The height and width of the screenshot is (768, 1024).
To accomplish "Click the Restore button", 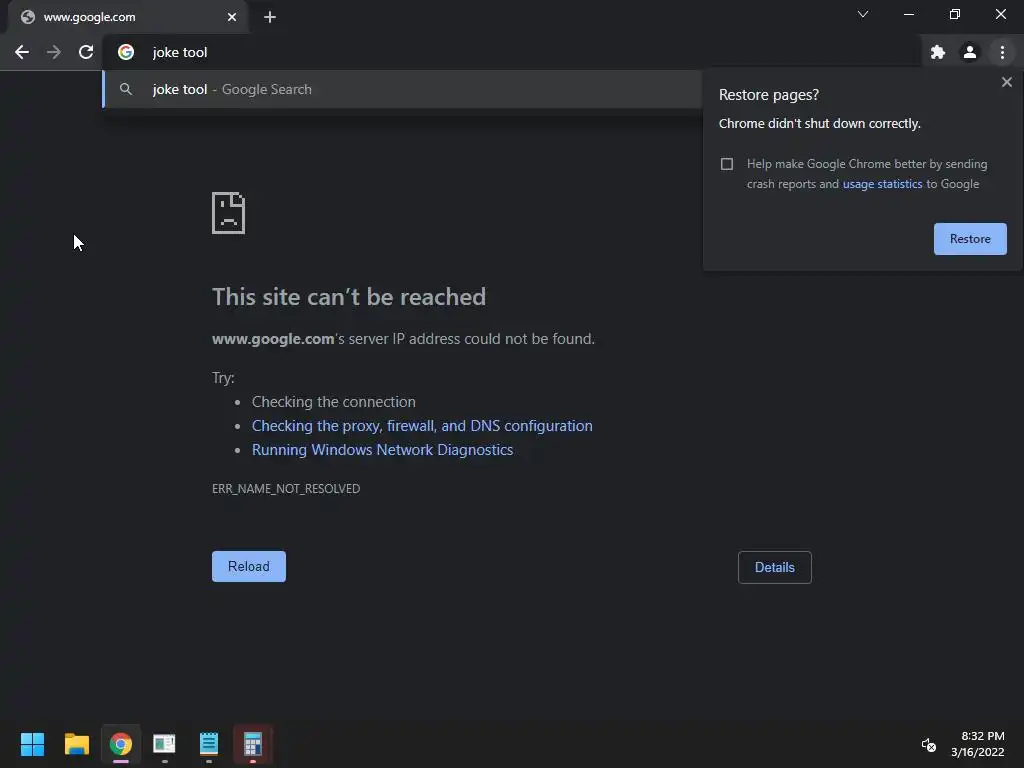I will (970, 239).
